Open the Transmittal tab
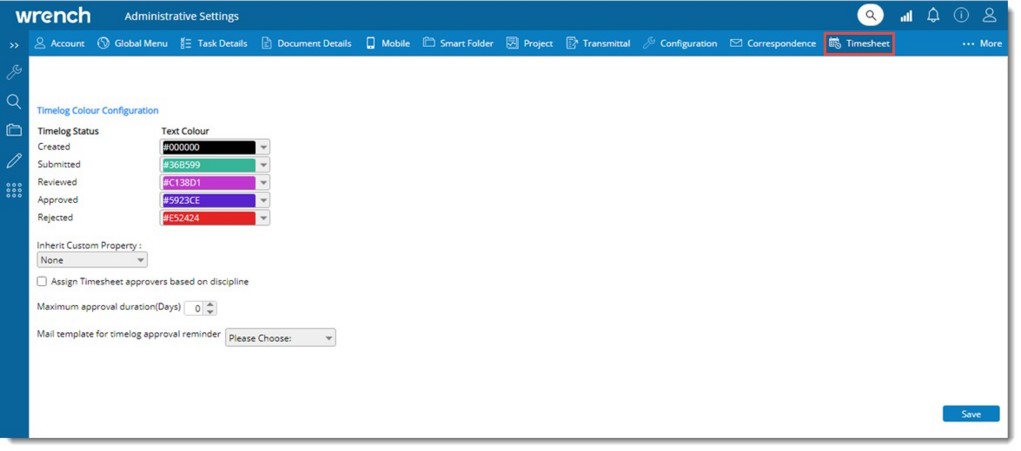The height and width of the screenshot is (451, 1021). pyautogui.click(x=598, y=44)
